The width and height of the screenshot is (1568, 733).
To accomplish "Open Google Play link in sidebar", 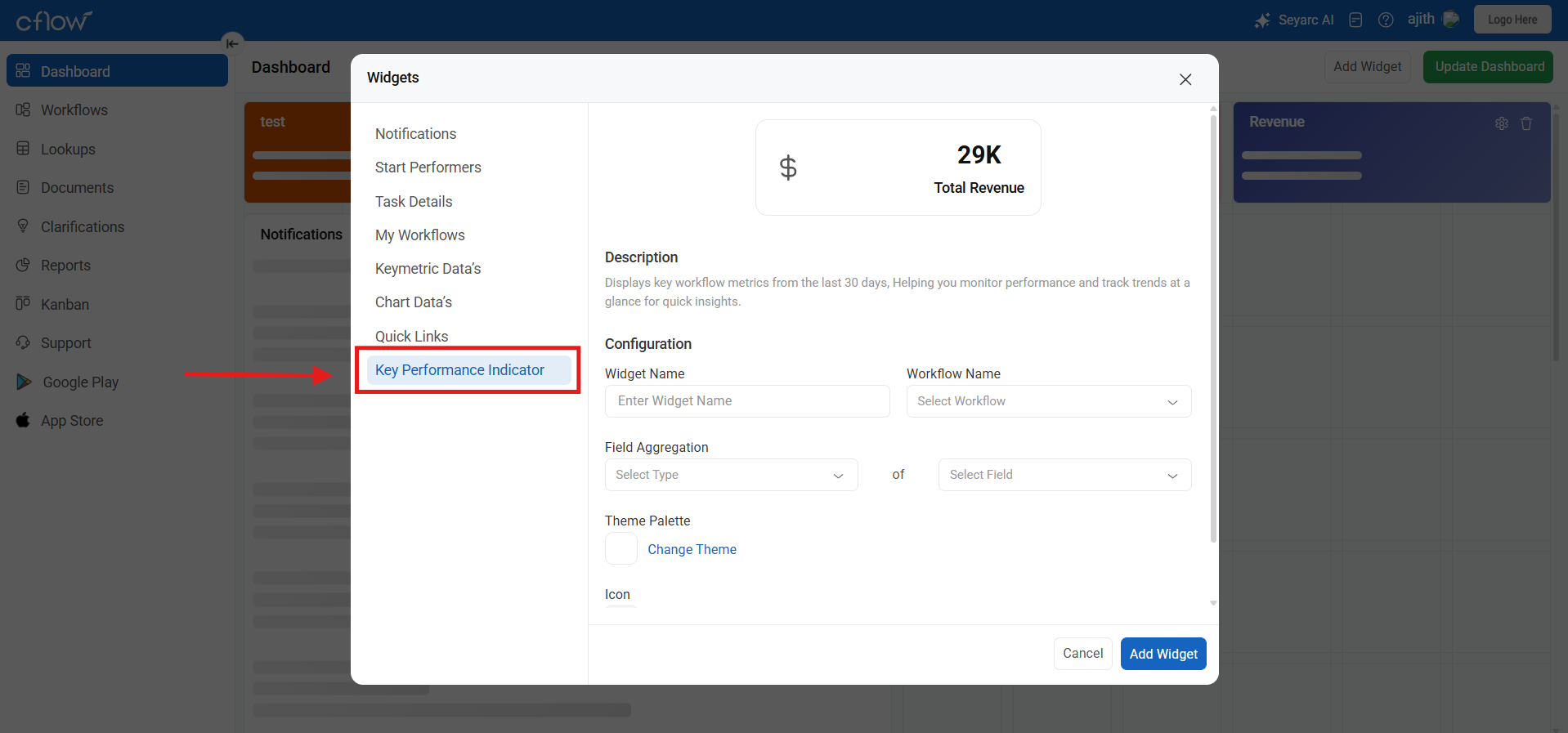I will (x=80, y=382).
